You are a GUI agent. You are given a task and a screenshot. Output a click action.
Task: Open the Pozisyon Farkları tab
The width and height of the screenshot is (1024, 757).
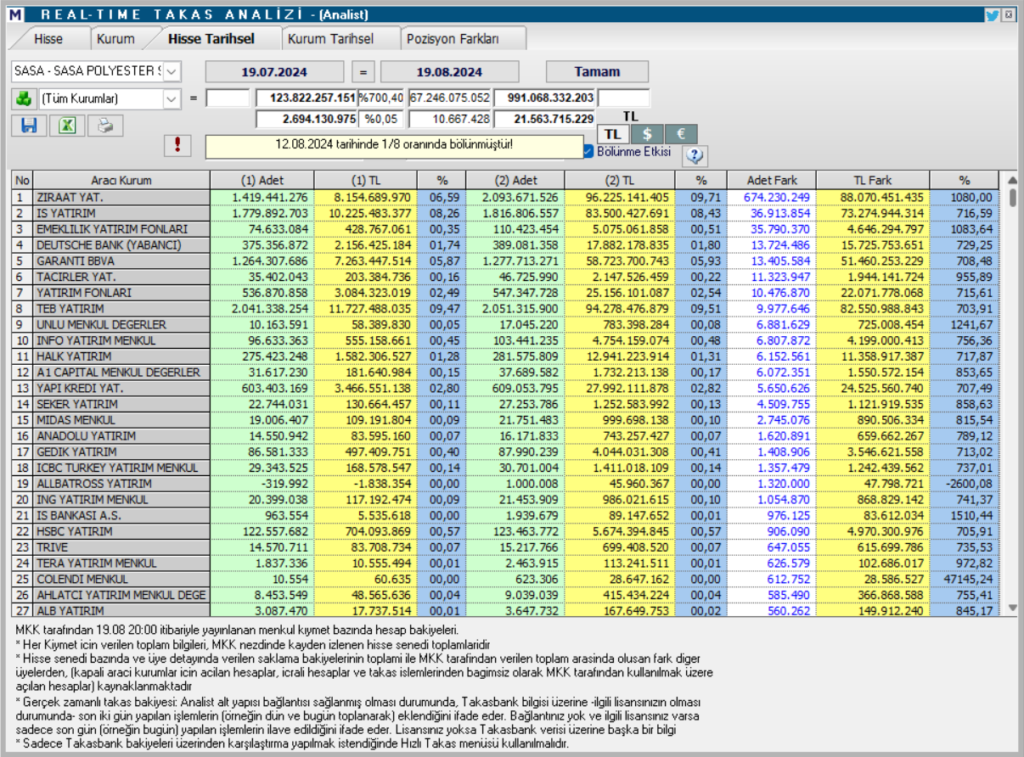pos(453,39)
